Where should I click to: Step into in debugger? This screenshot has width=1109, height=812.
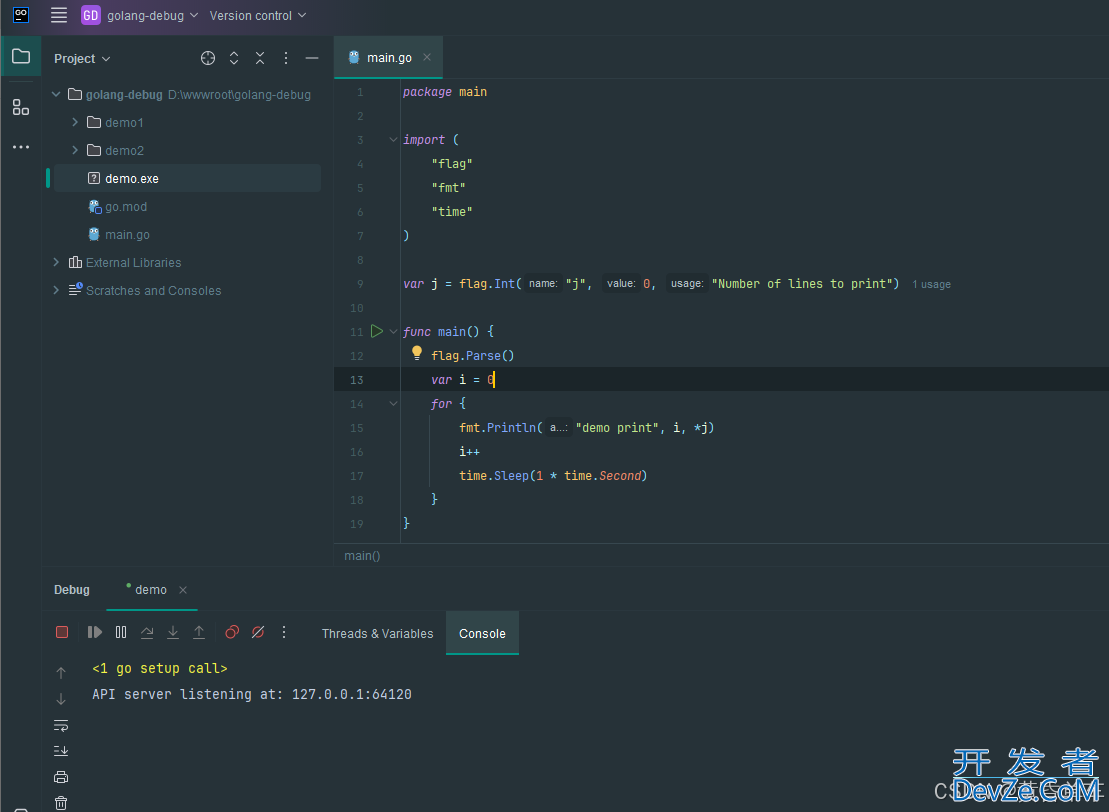click(x=173, y=632)
